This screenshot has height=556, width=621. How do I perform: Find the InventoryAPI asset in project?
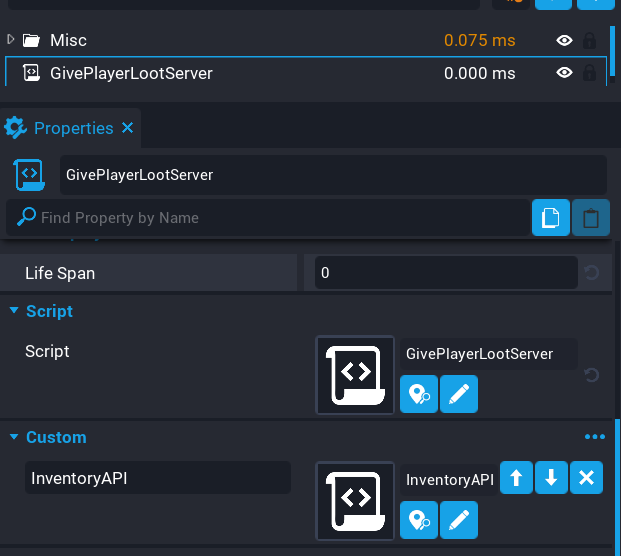pyautogui.click(x=419, y=520)
